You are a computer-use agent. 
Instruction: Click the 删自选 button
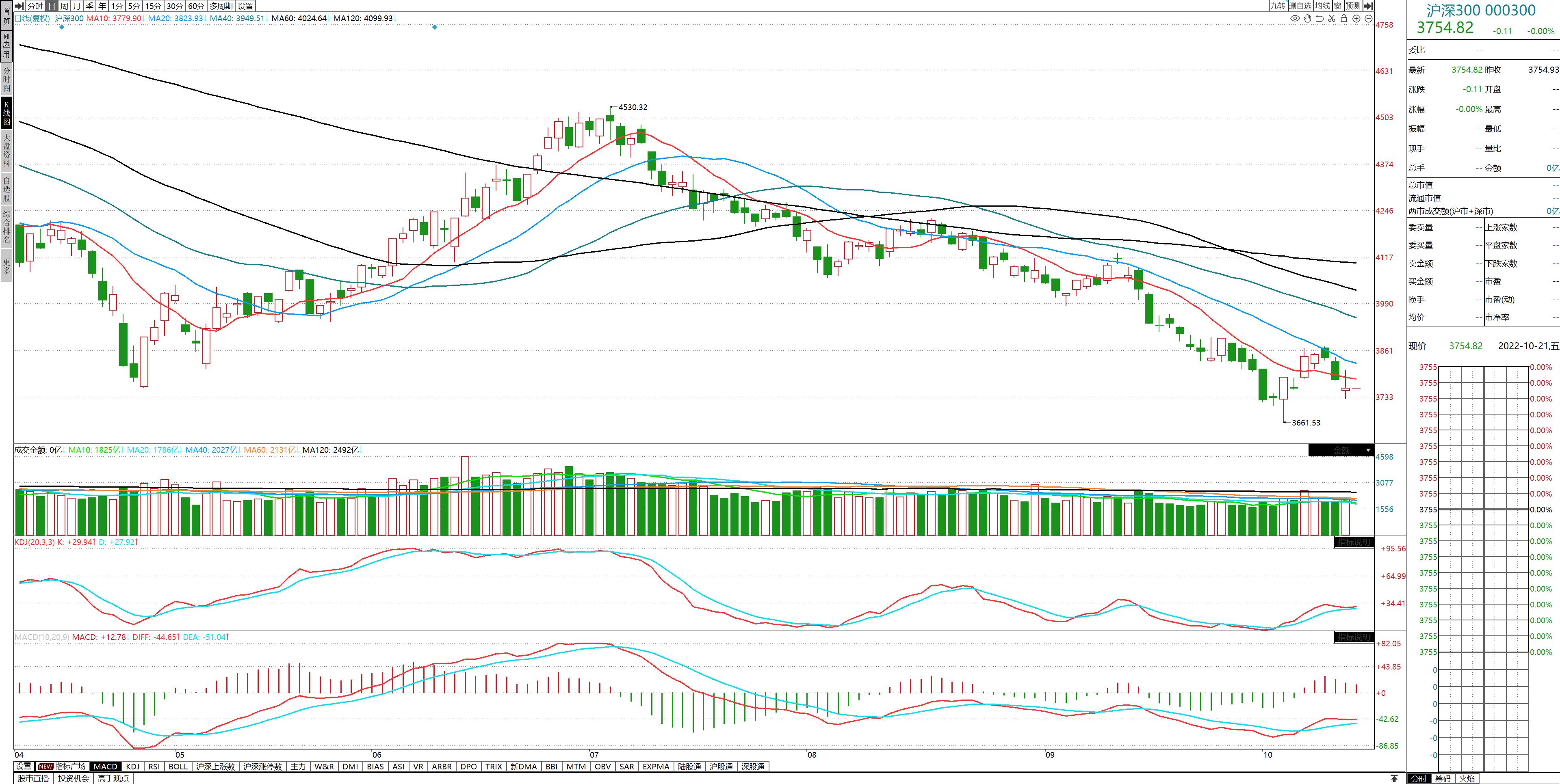tap(1300, 6)
